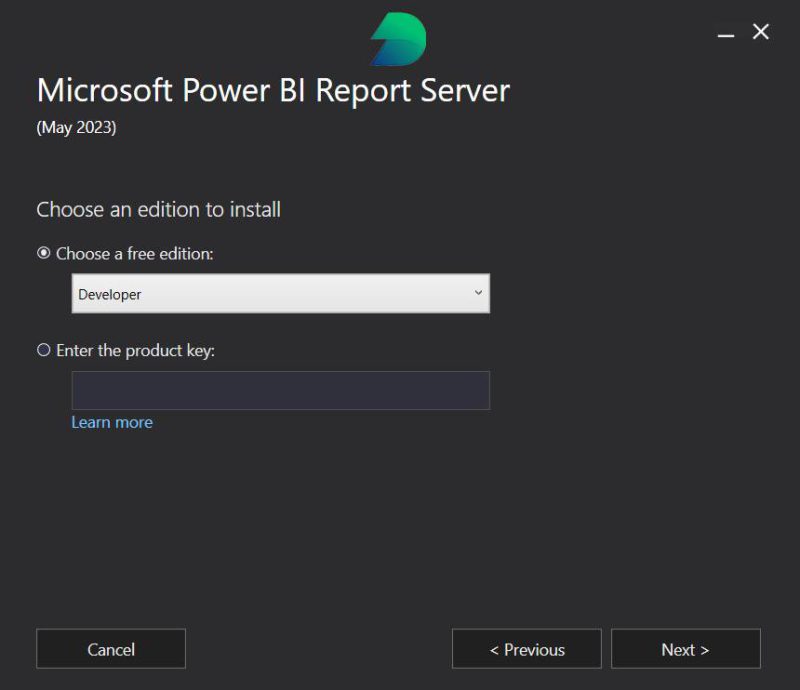
Task: Click the green installer logo icon
Action: point(397,38)
